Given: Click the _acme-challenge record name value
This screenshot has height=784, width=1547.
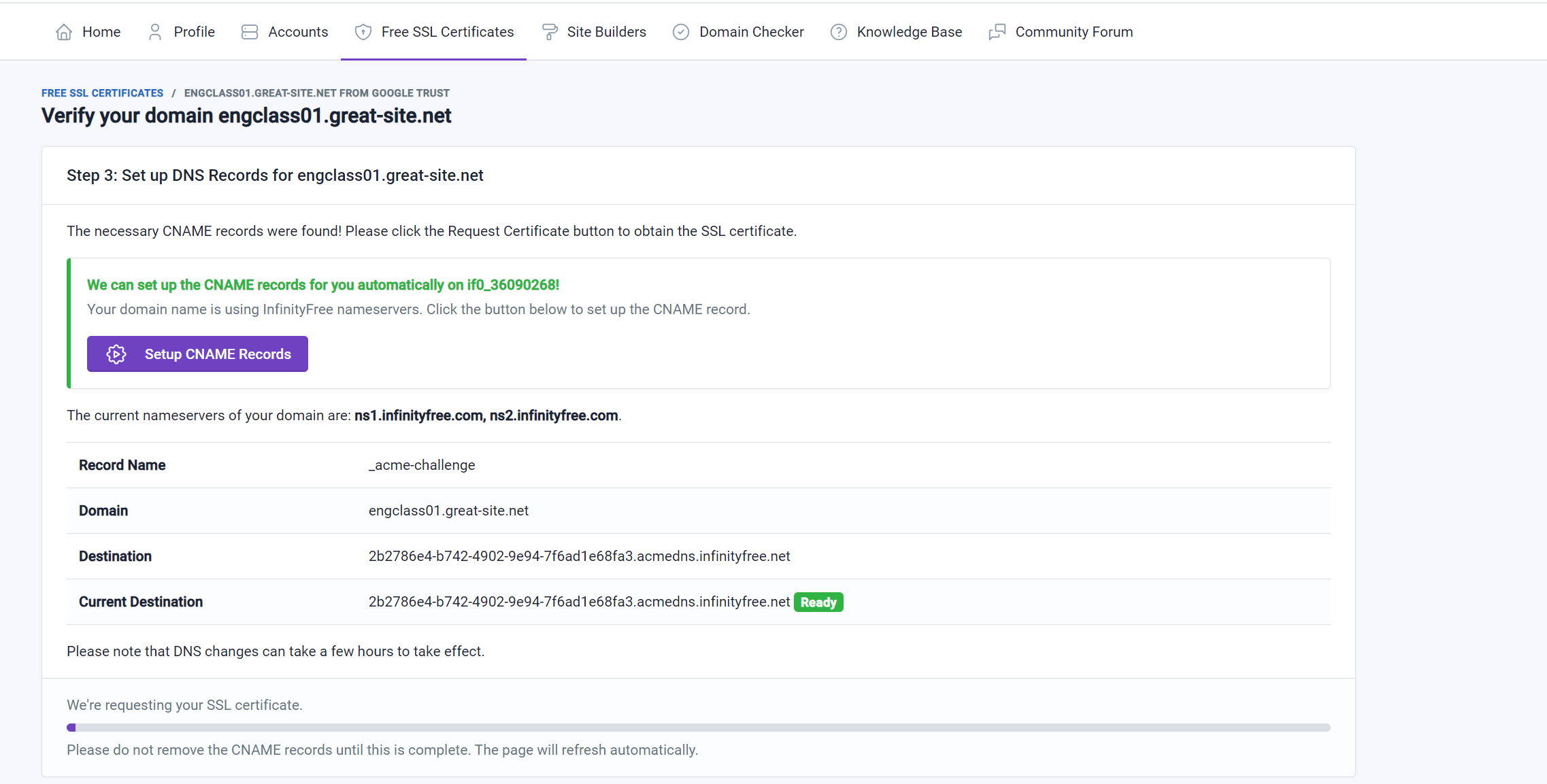Looking at the screenshot, I should pos(422,465).
